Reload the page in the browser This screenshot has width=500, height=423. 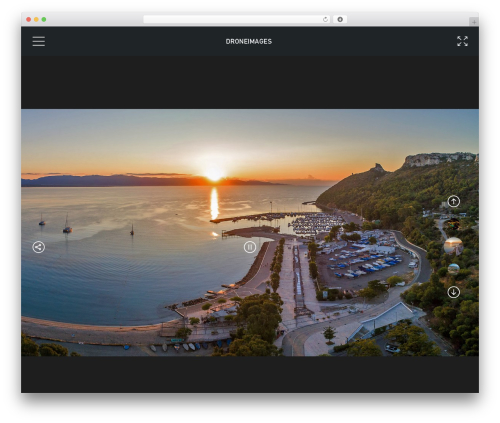pos(325,19)
